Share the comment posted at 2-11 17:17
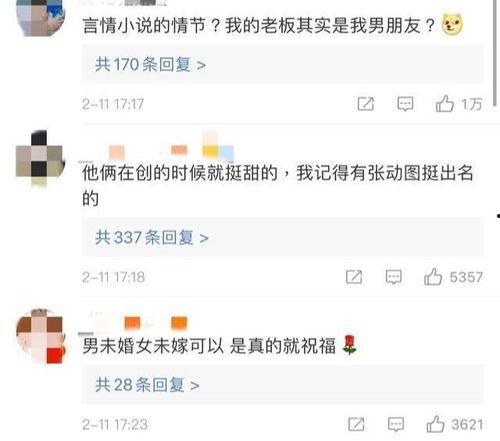 [x=366, y=104]
